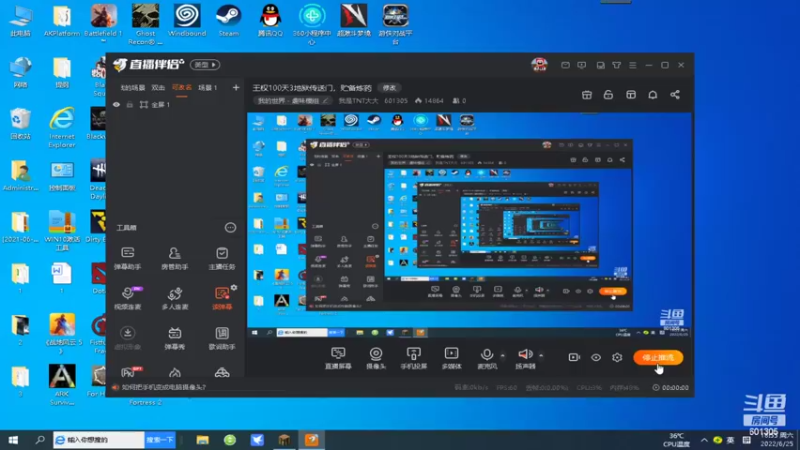Expand microphone options arrow

(x=503, y=355)
